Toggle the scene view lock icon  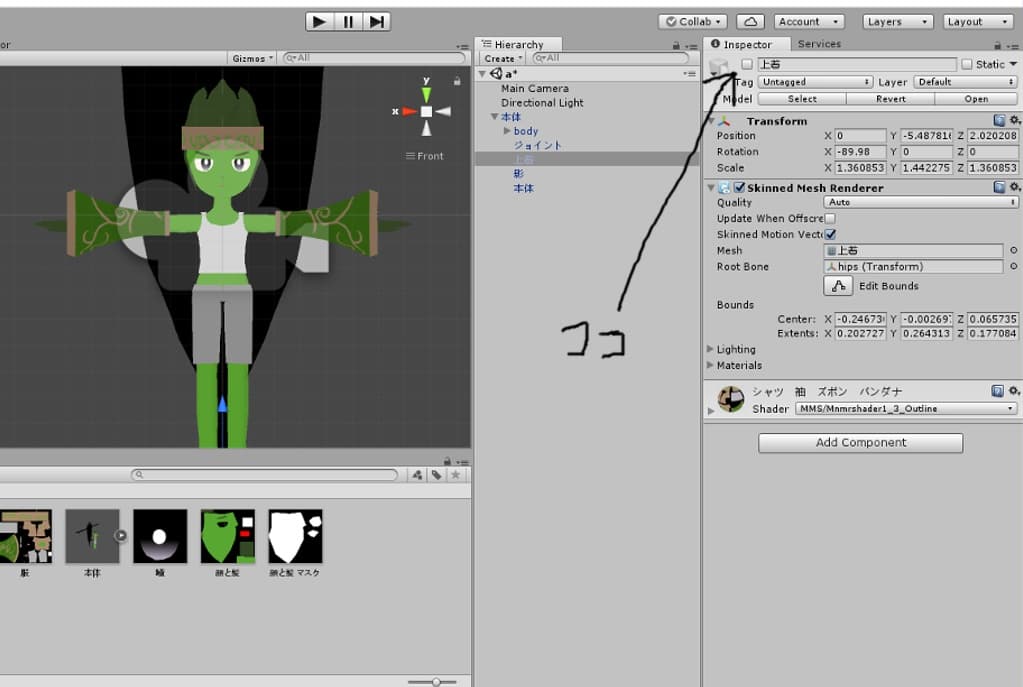point(457,81)
